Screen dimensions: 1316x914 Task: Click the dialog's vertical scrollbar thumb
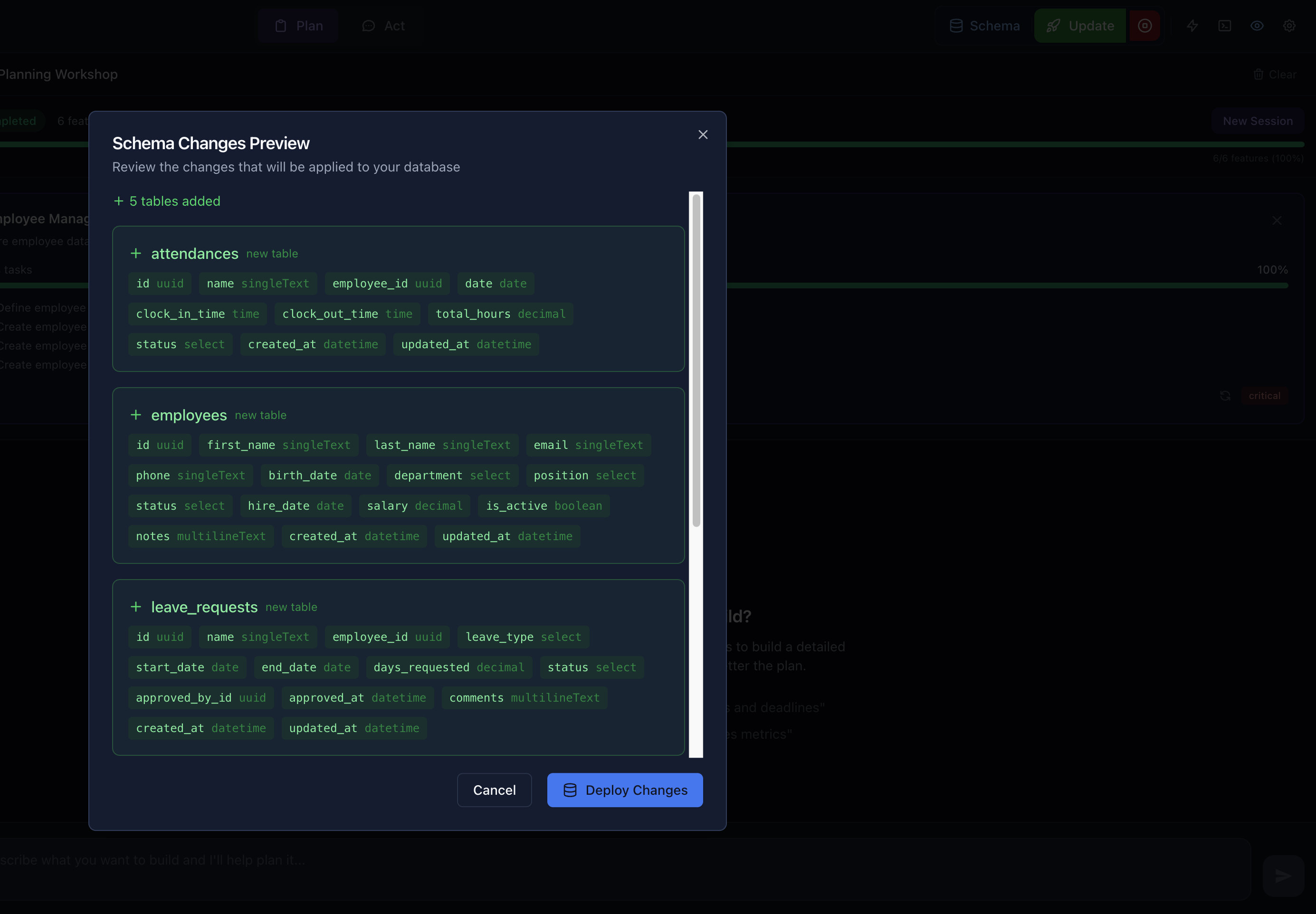696,360
